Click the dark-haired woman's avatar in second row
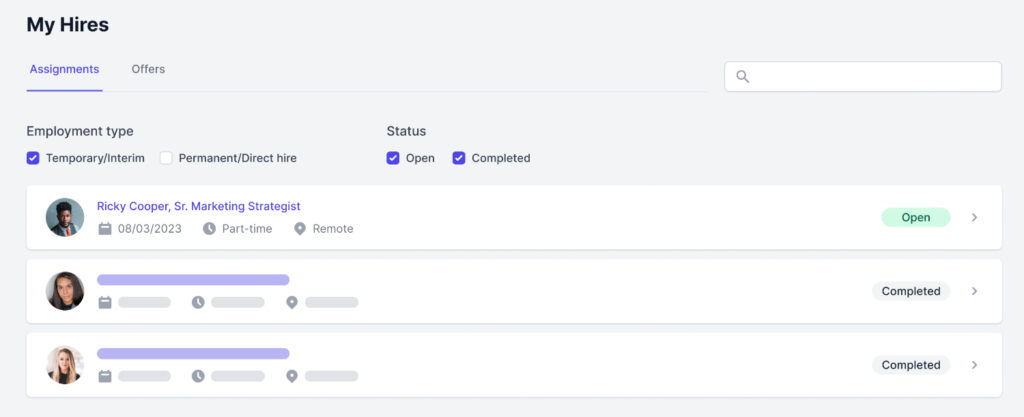 tap(65, 291)
